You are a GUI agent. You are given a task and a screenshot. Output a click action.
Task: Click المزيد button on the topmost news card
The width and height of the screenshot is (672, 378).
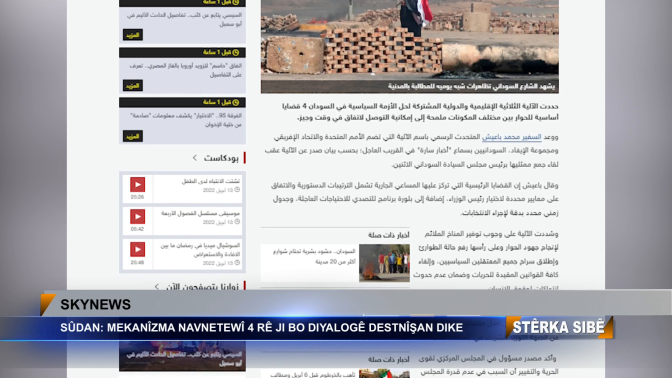[x=133, y=35]
